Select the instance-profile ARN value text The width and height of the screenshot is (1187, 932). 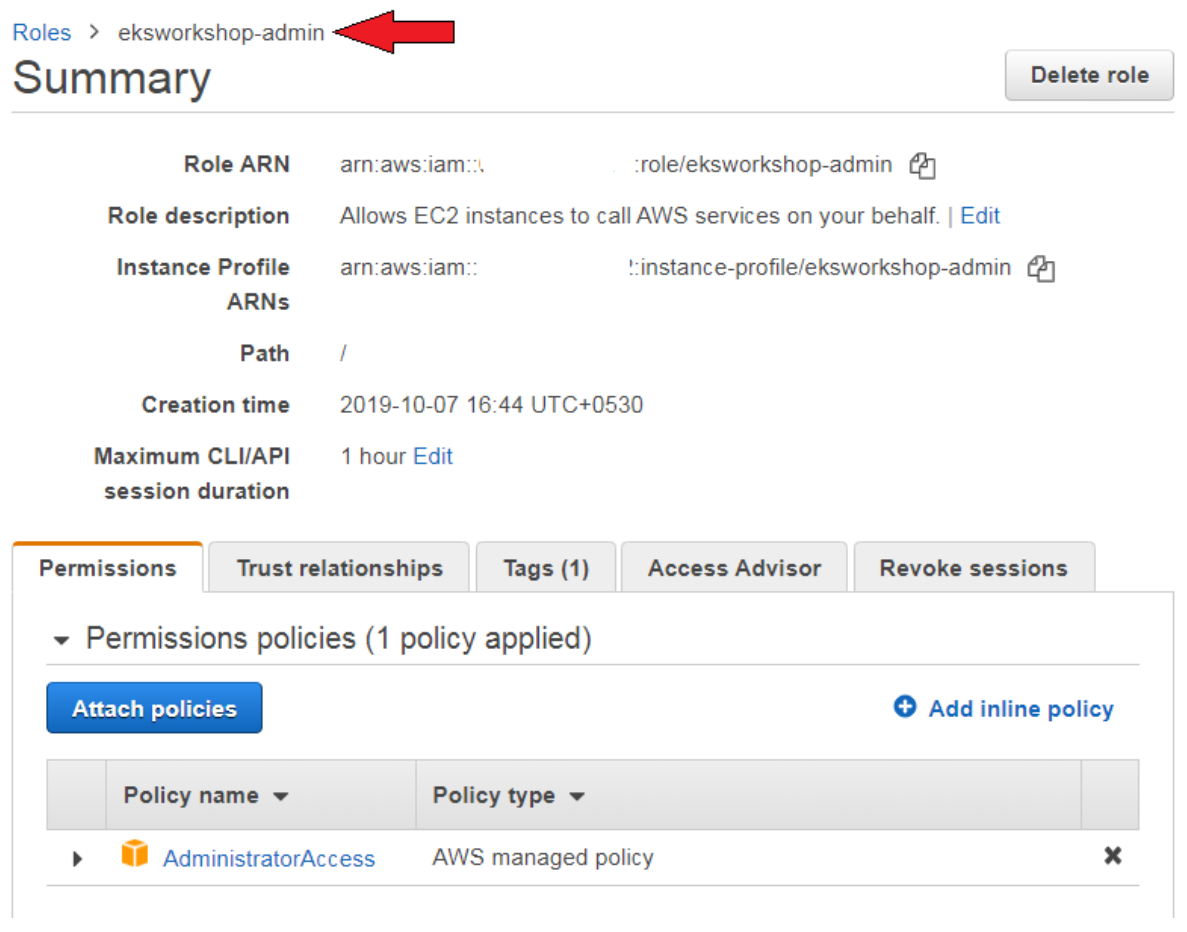coord(675,267)
